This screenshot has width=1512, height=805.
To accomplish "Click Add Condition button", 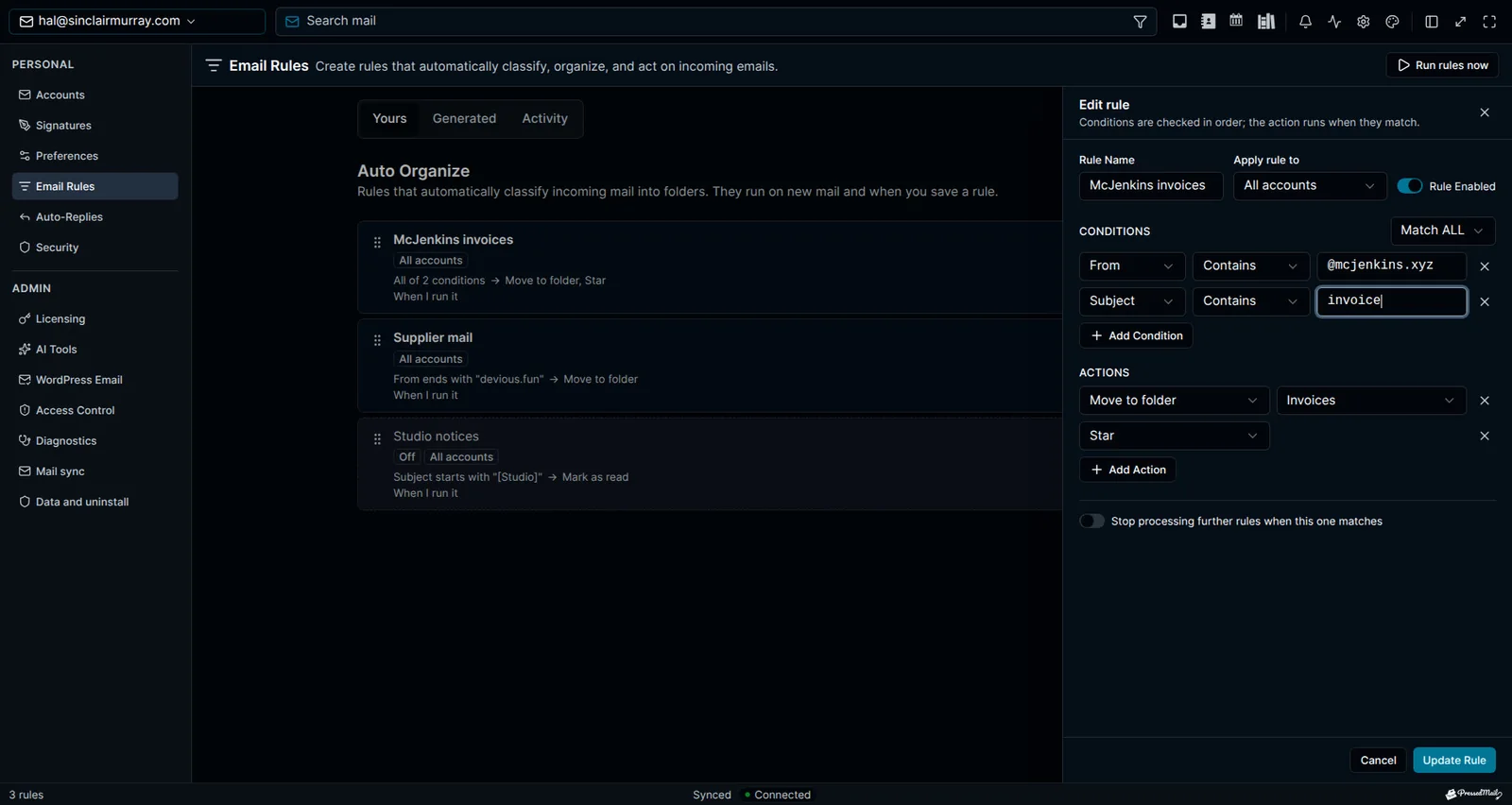I will pos(1136,336).
